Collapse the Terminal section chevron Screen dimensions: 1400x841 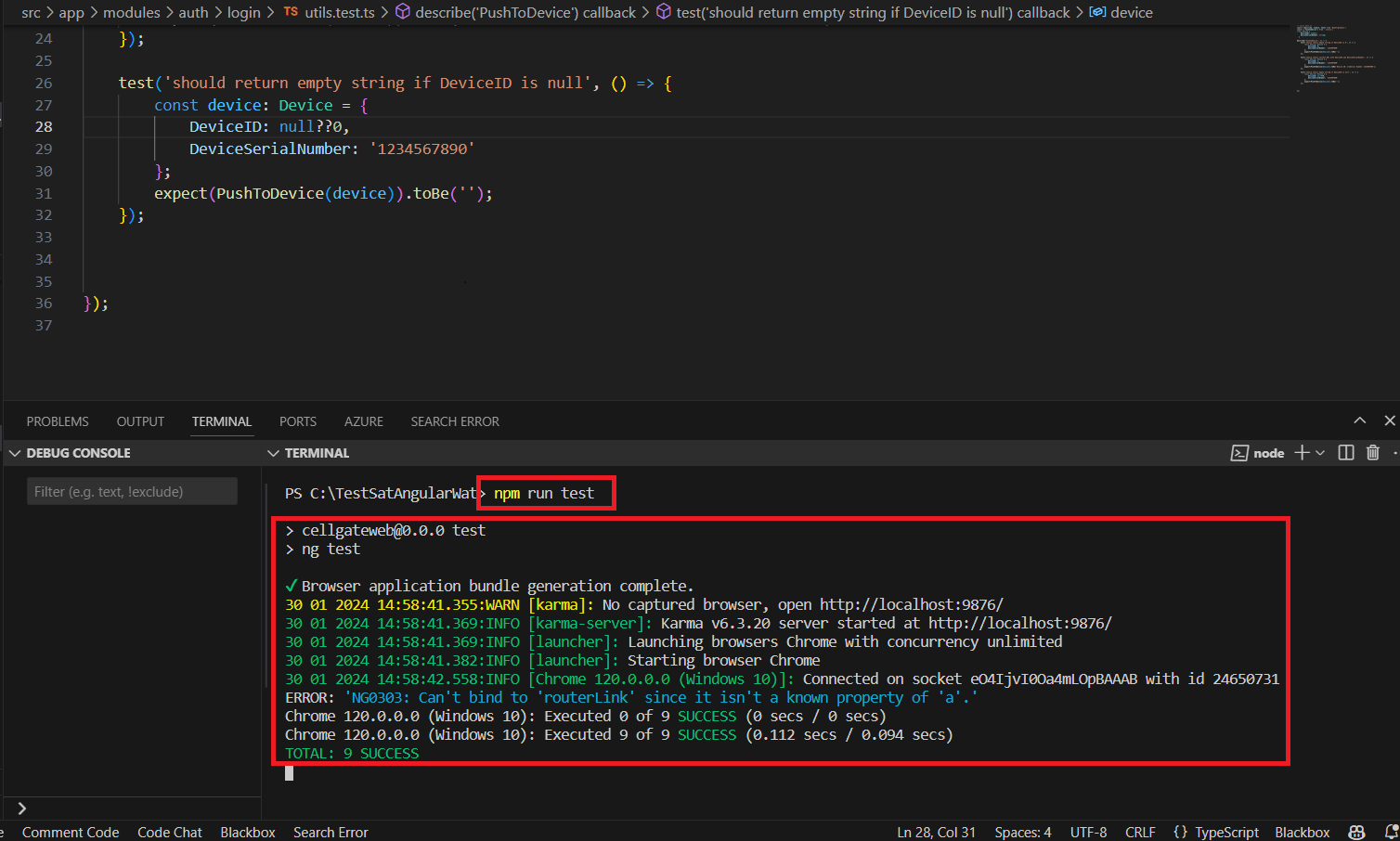click(x=273, y=453)
